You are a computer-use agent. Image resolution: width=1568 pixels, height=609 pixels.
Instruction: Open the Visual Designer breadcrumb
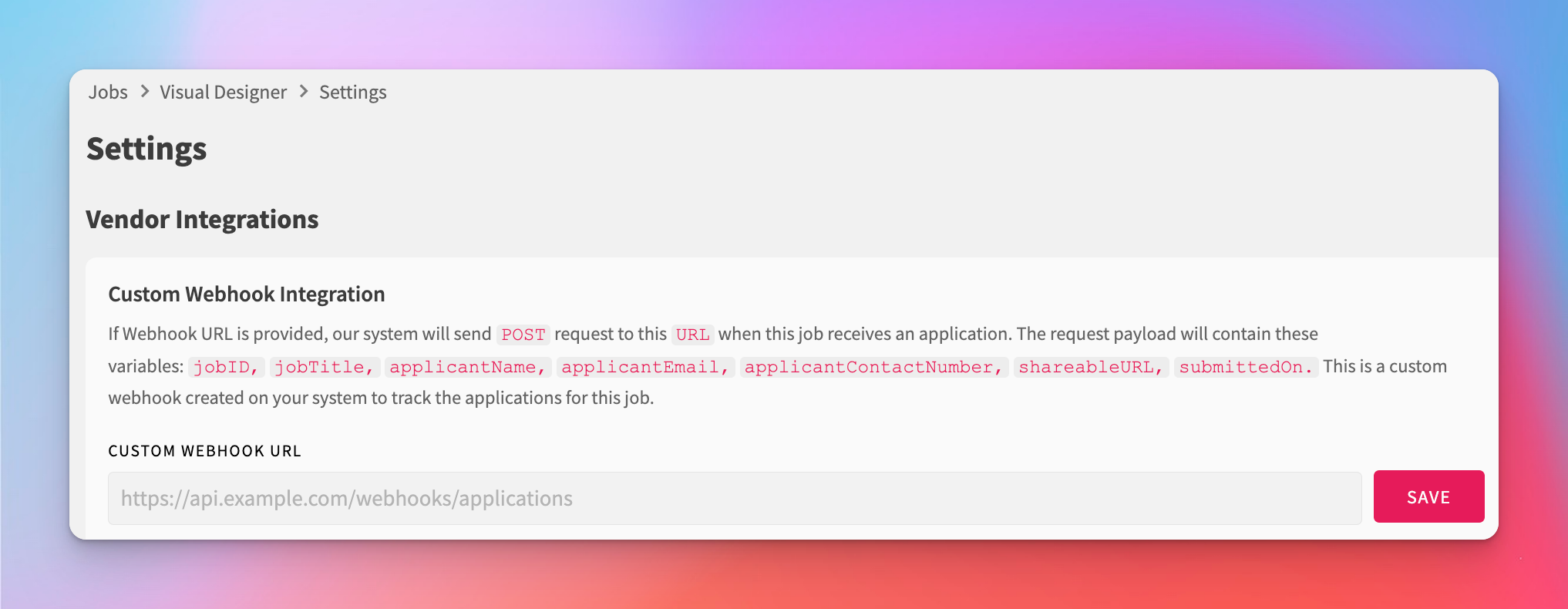pyautogui.click(x=223, y=93)
